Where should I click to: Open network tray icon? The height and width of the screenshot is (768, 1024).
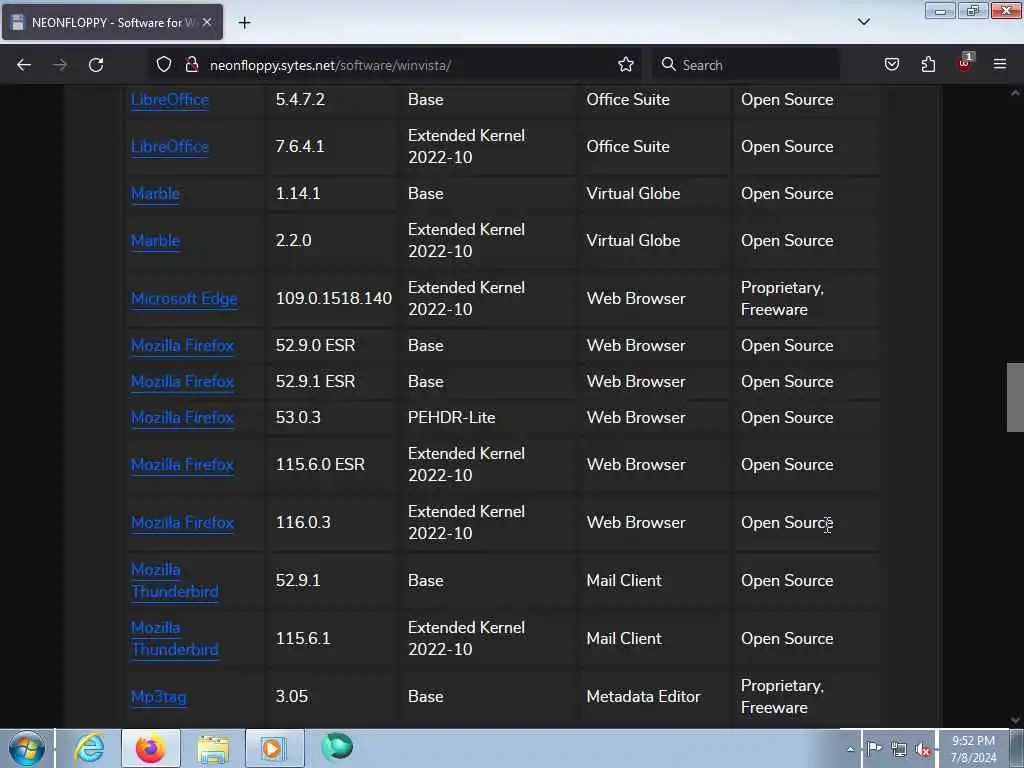[899, 749]
